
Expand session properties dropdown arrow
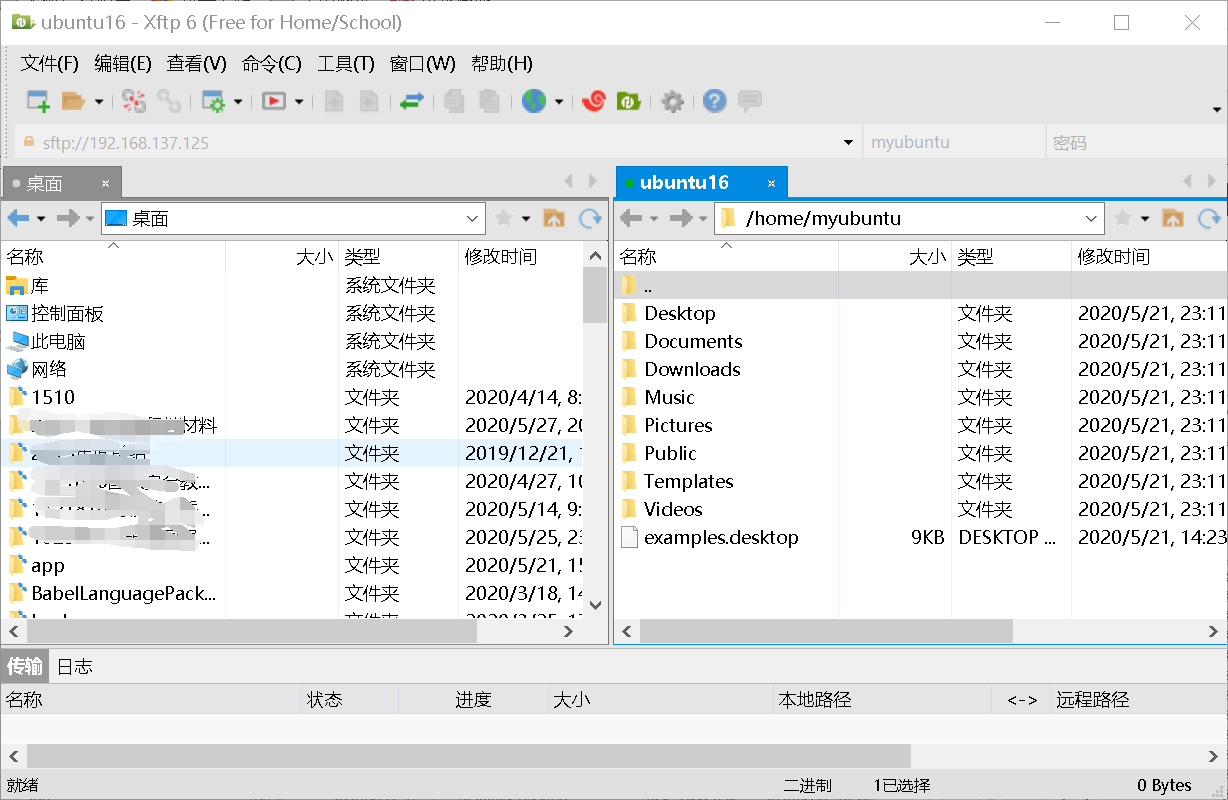(238, 101)
